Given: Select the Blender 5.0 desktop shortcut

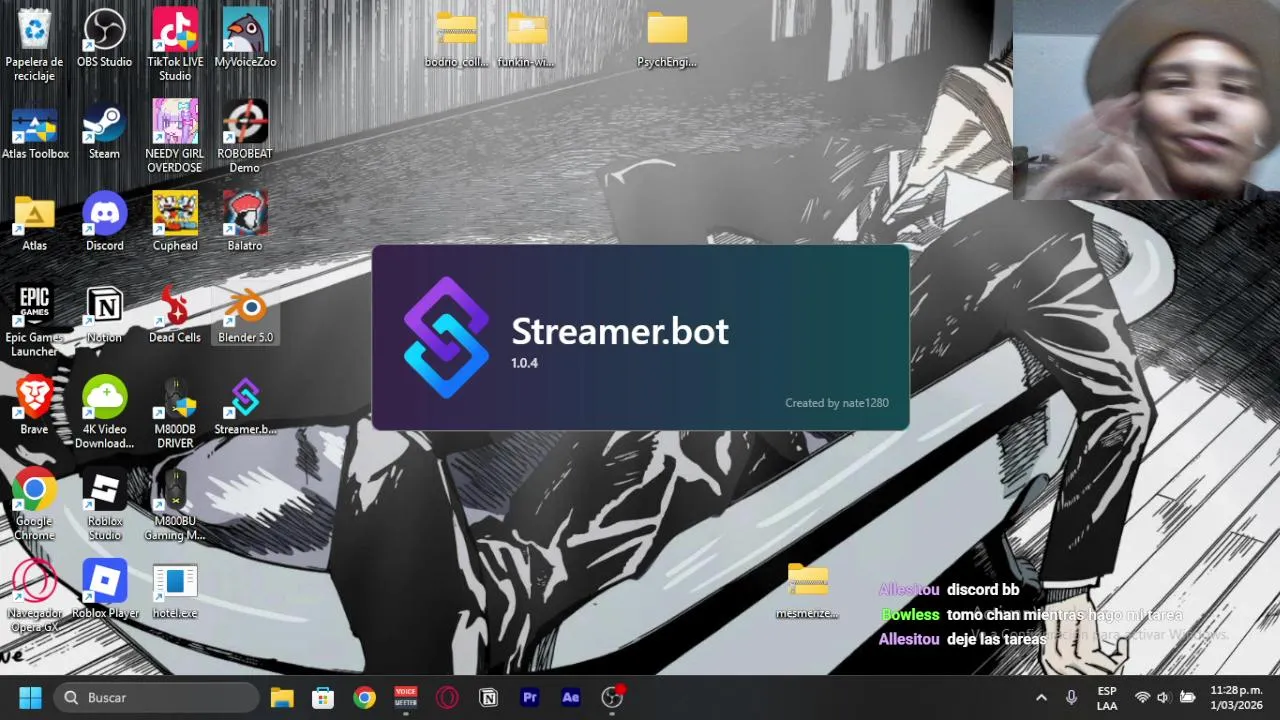Looking at the screenshot, I should click(245, 314).
